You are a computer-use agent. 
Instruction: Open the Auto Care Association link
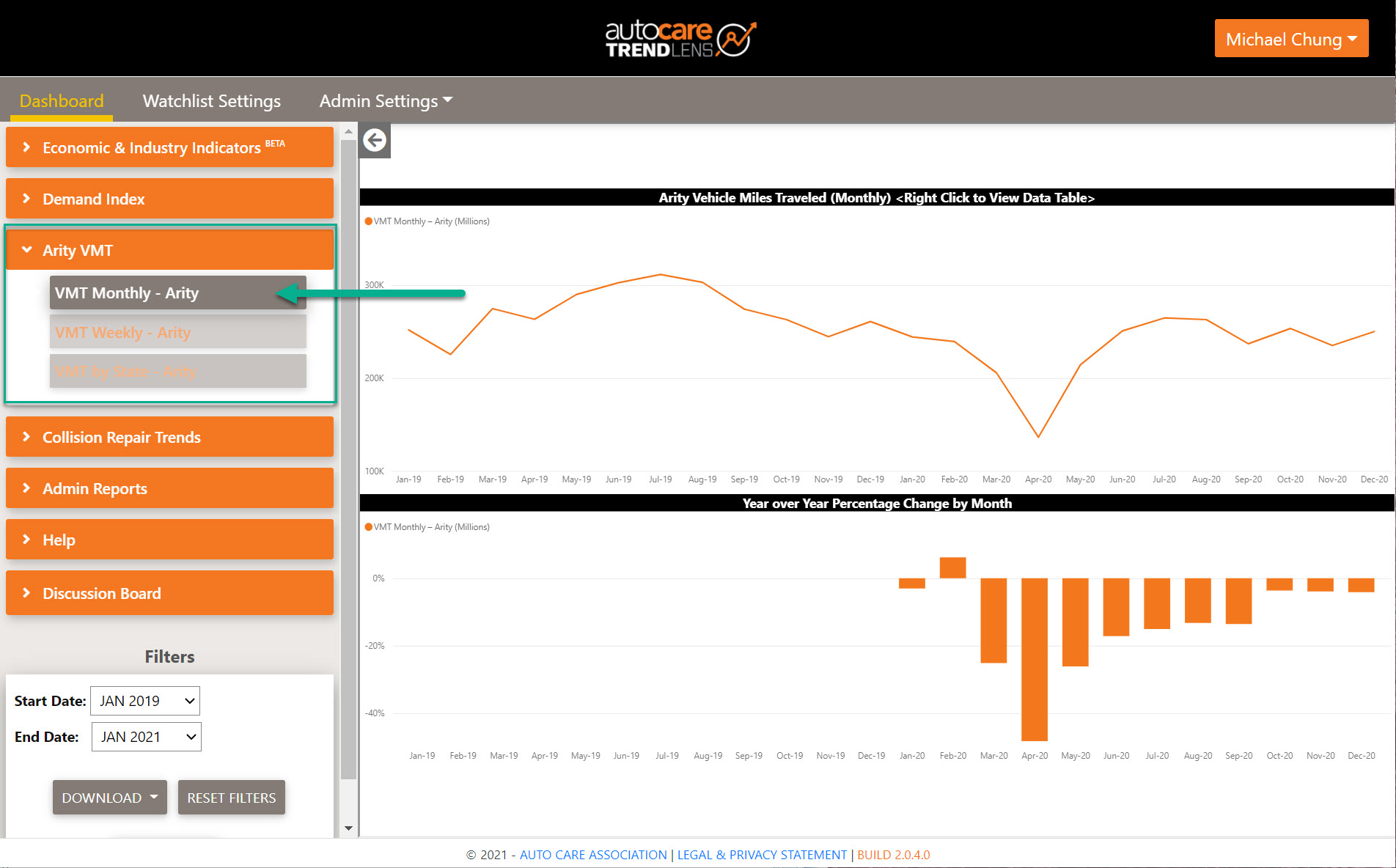pyautogui.click(x=593, y=855)
